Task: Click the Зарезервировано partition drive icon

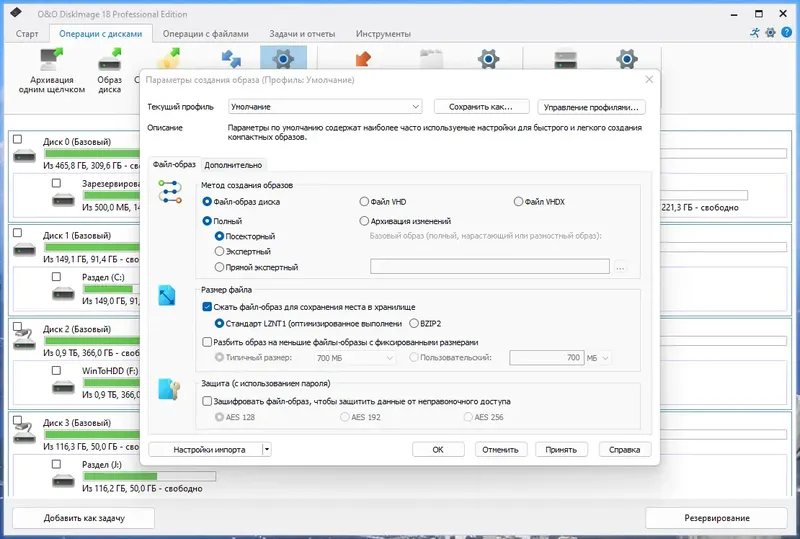Action: click(x=63, y=200)
